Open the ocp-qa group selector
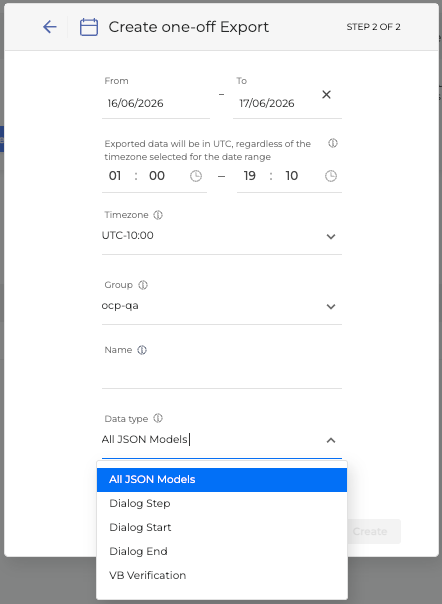Viewport: 442px width, 604px height. [x=222, y=306]
